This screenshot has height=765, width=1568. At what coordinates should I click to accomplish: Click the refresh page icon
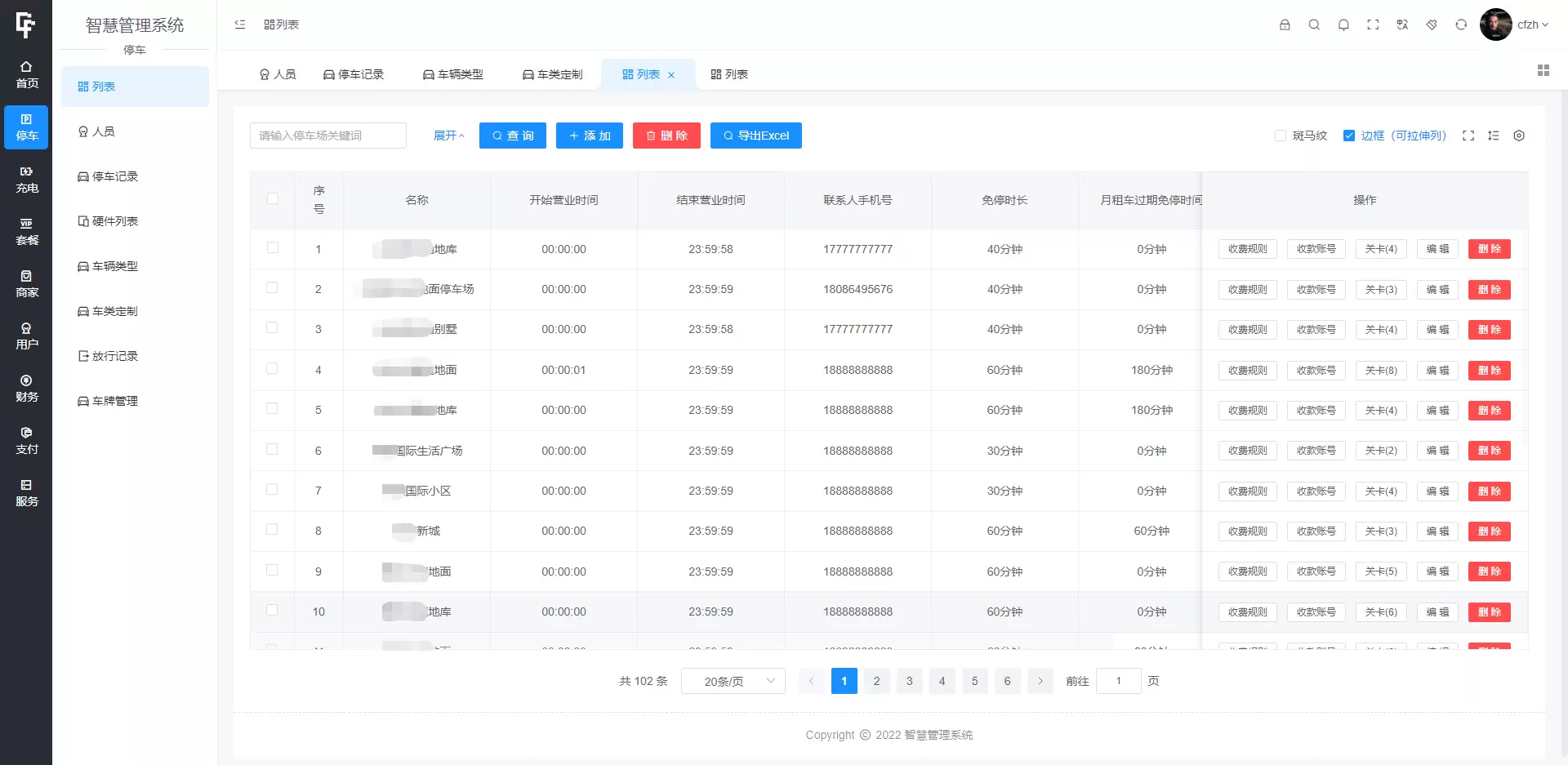point(1461,24)
